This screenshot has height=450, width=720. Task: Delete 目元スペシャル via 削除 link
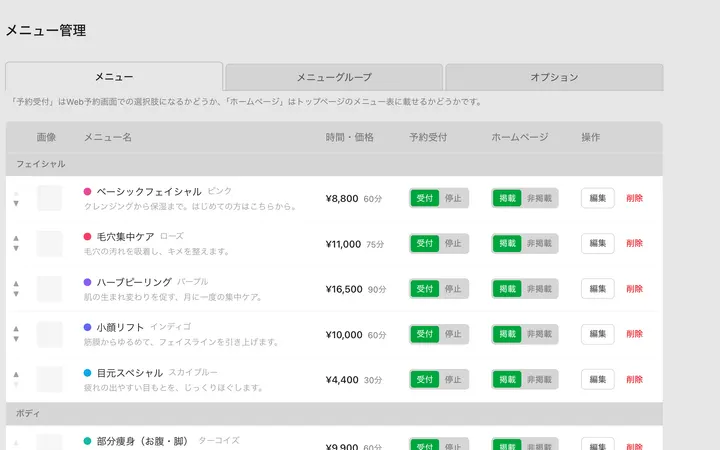coord(635,379)
